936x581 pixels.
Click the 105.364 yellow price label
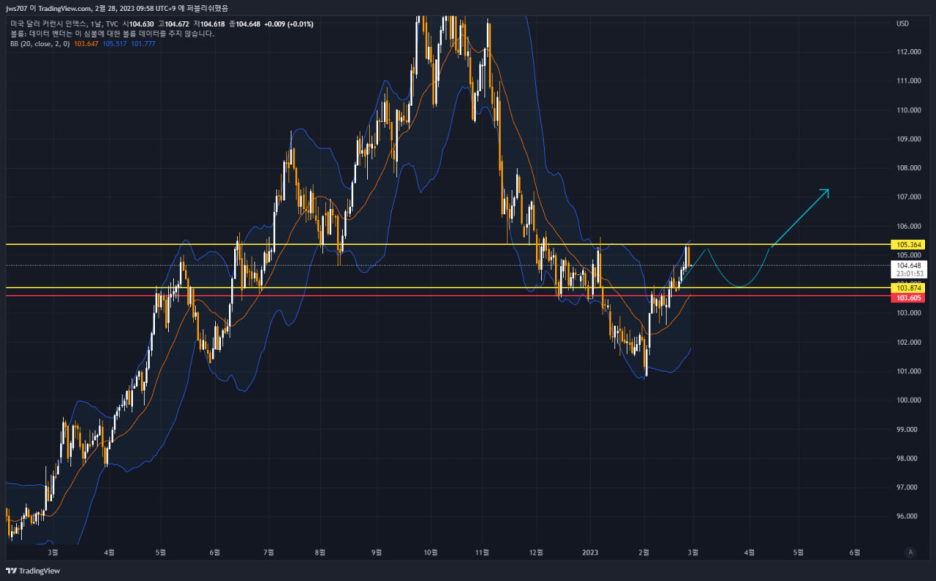coord(909,244)
